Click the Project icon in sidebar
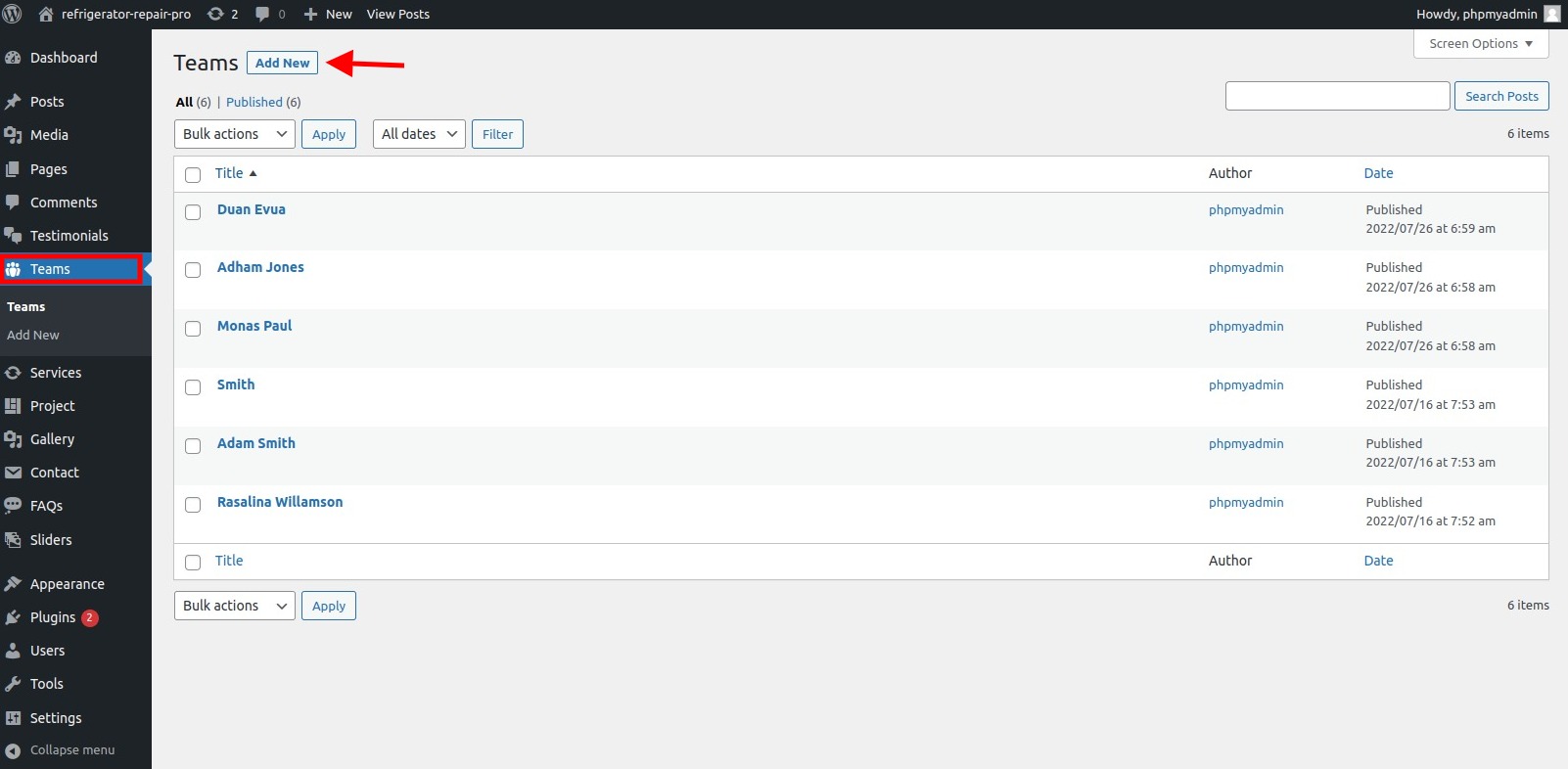The image size is (1568, 769). pos(13,406)
